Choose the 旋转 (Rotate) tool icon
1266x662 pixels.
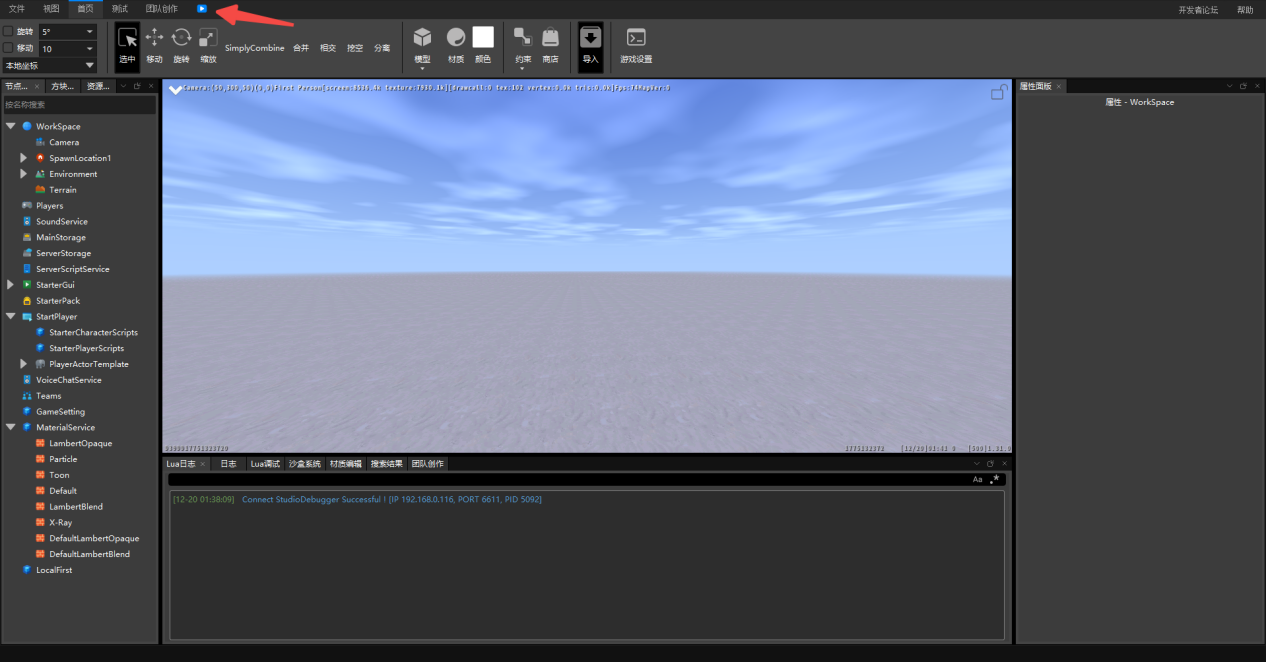[x=181, y=38]
